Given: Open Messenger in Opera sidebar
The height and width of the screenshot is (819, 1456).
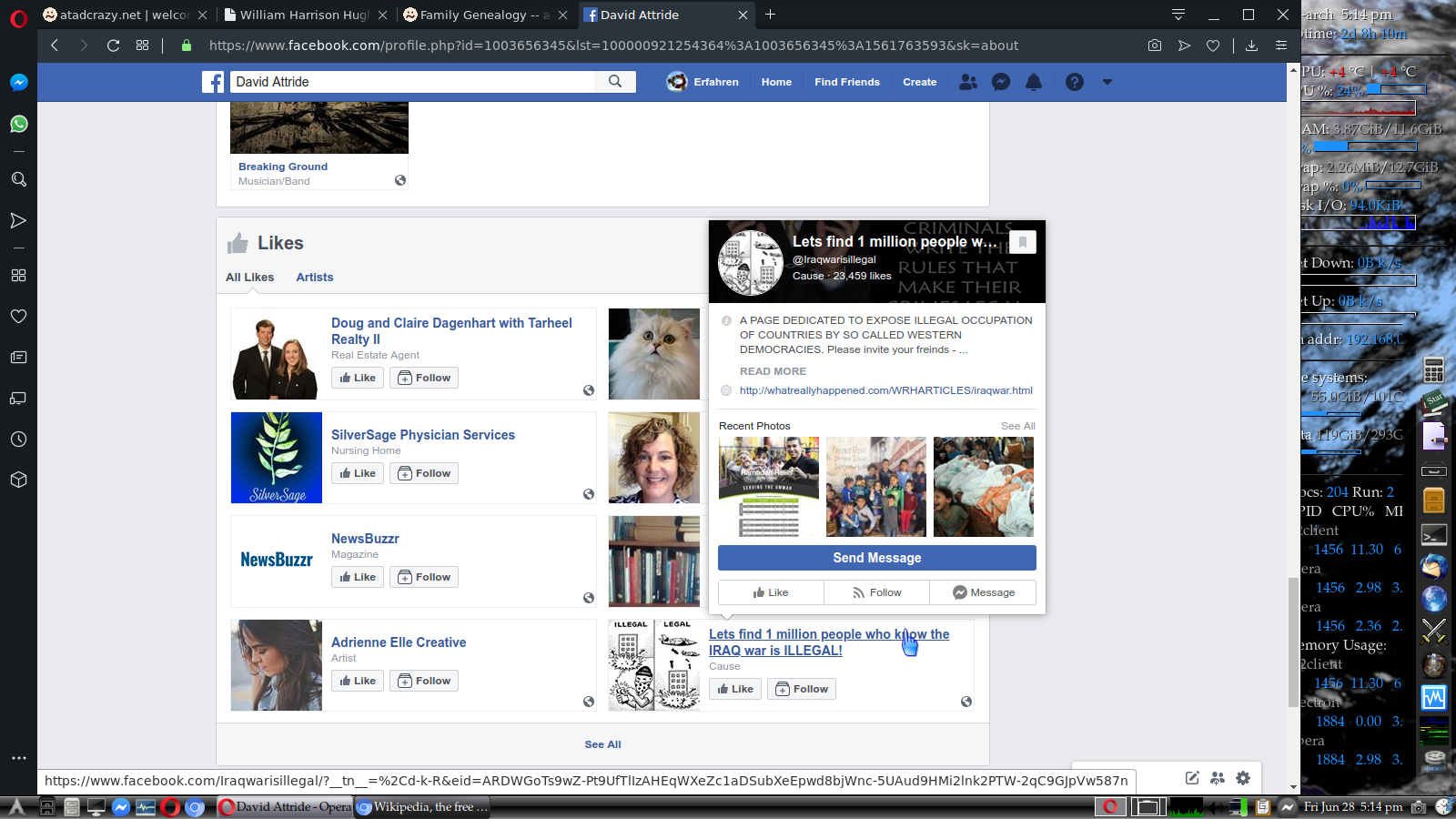Looking at the screenshot, I should point(18,83).
